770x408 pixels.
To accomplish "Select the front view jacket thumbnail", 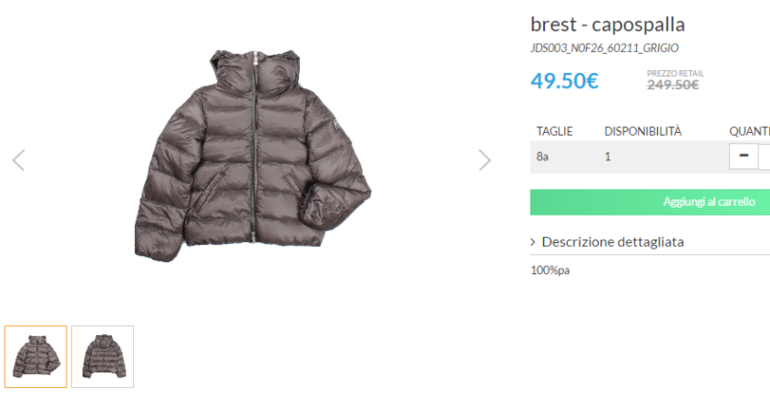I will click(36, 356).
